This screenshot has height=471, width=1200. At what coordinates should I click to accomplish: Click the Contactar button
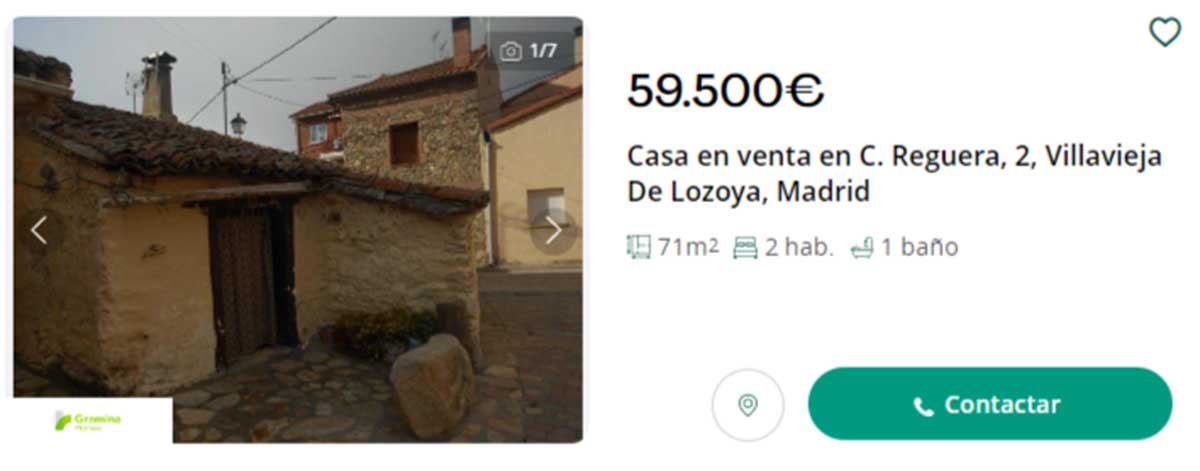pyautogui.click(x=989, y=404)
